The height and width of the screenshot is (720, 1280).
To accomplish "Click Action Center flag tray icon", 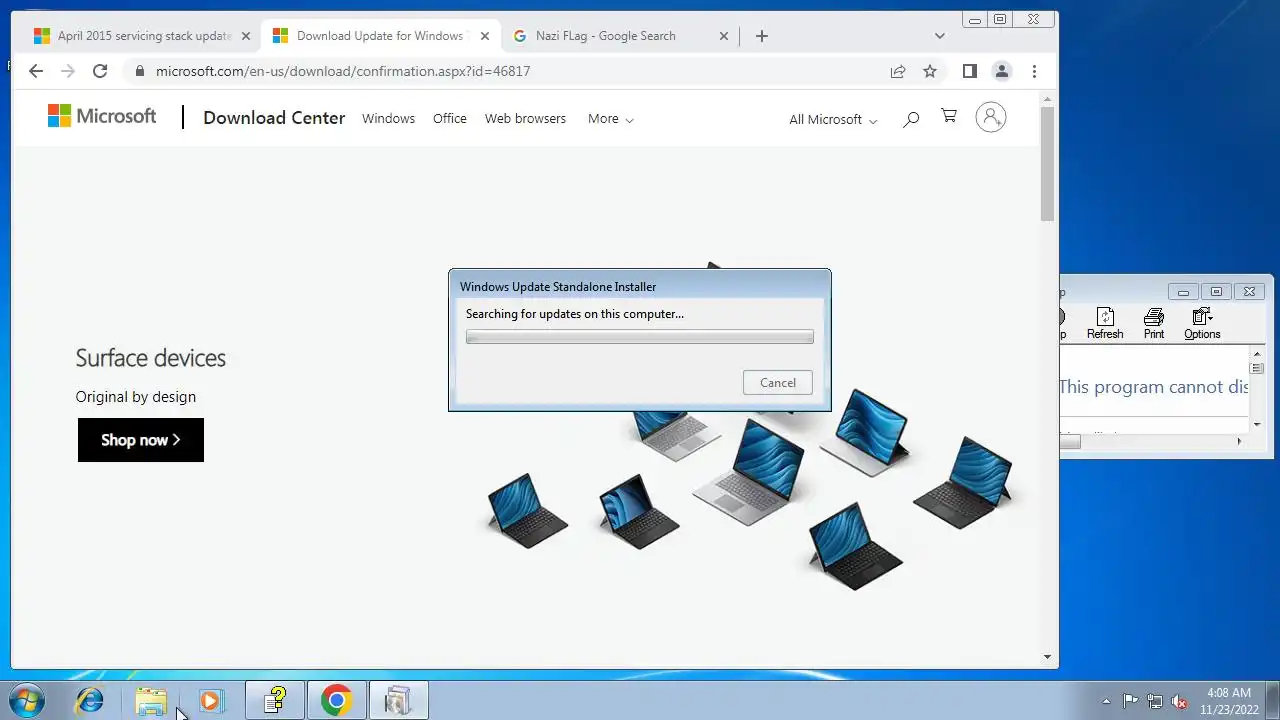I will point(1131,701).
